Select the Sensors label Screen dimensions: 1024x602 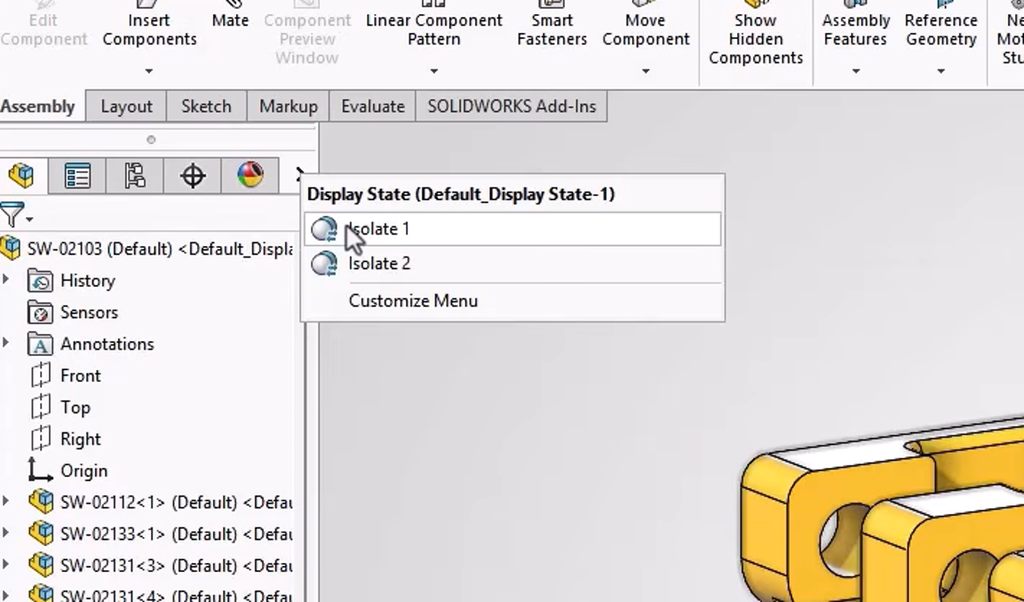click(x=89, y=313)
